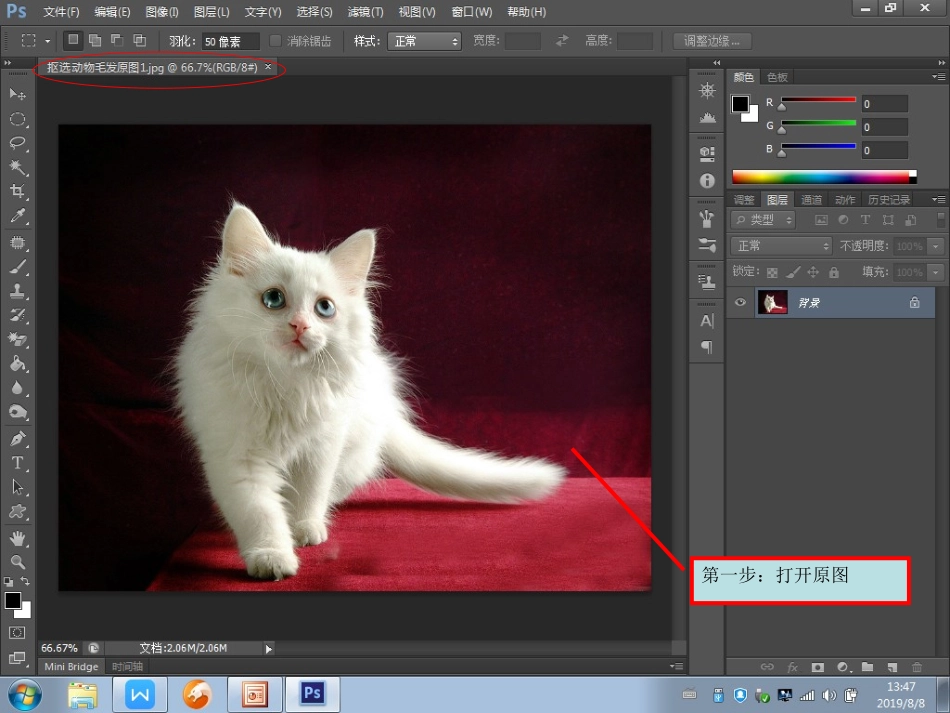
Task: Select the Horizontal Type tool
Action: (x=17, y=462)
